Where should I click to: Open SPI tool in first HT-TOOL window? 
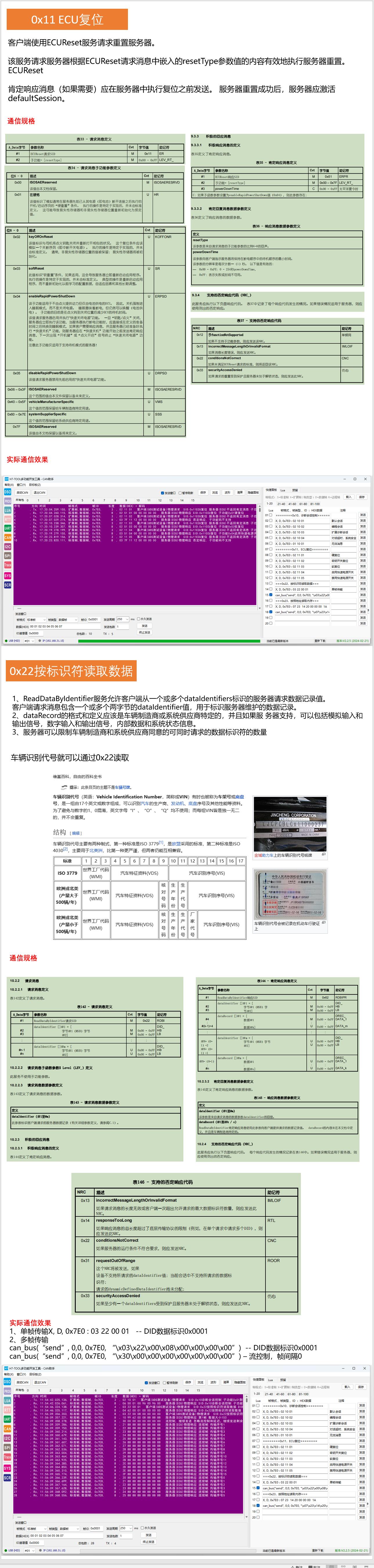[x=7, y=556]
